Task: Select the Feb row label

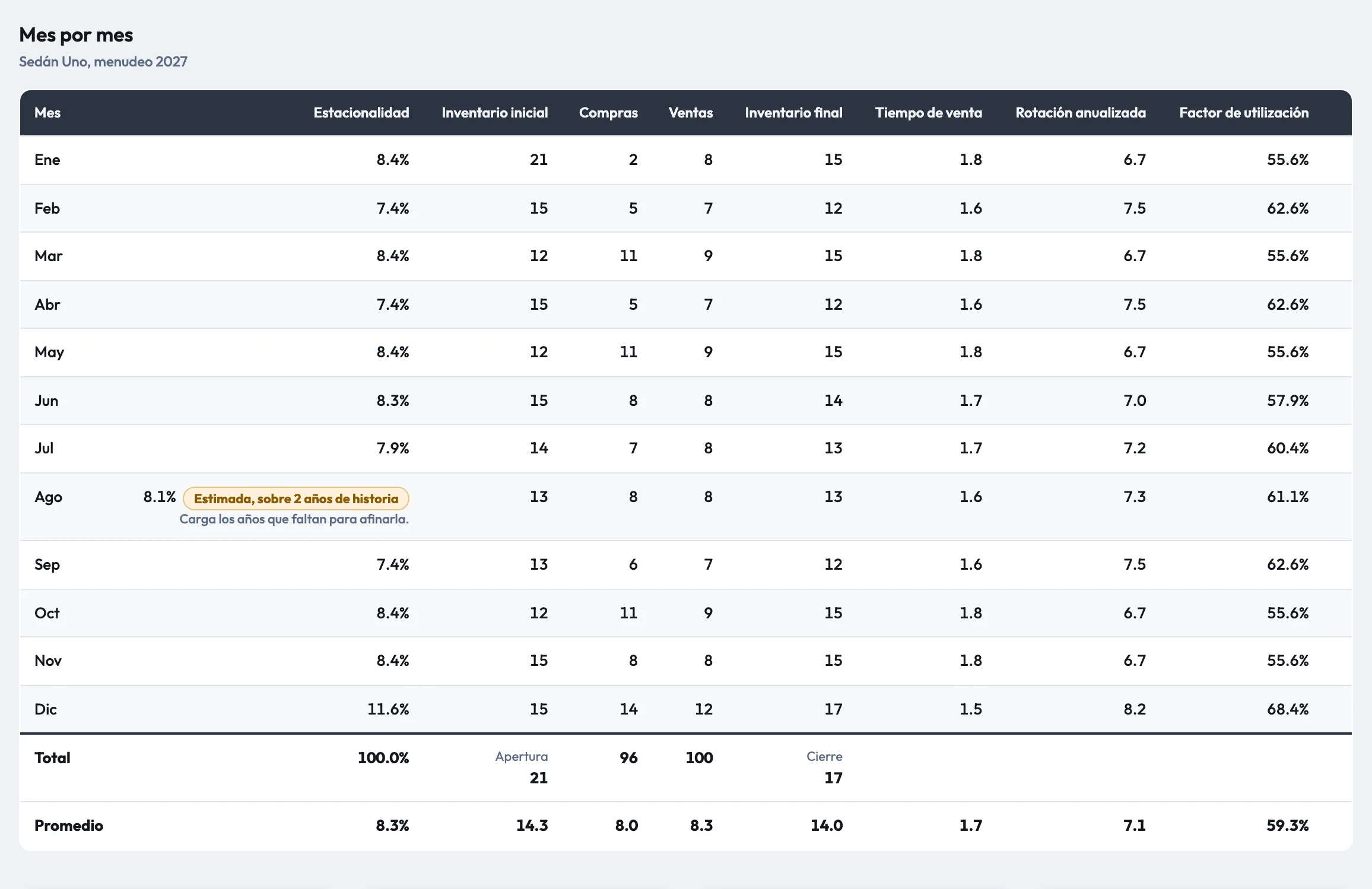Action: pyautogui.click(x=47, y=208)
